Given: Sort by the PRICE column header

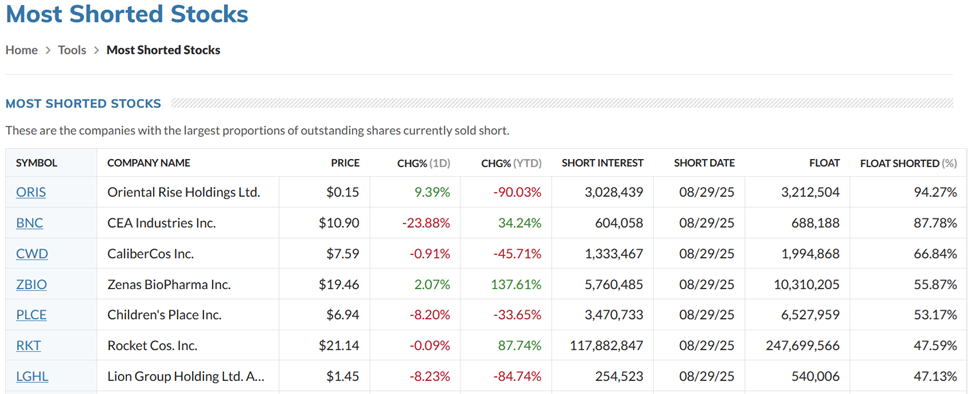Looking at the screenshot, I should point(345,163).
